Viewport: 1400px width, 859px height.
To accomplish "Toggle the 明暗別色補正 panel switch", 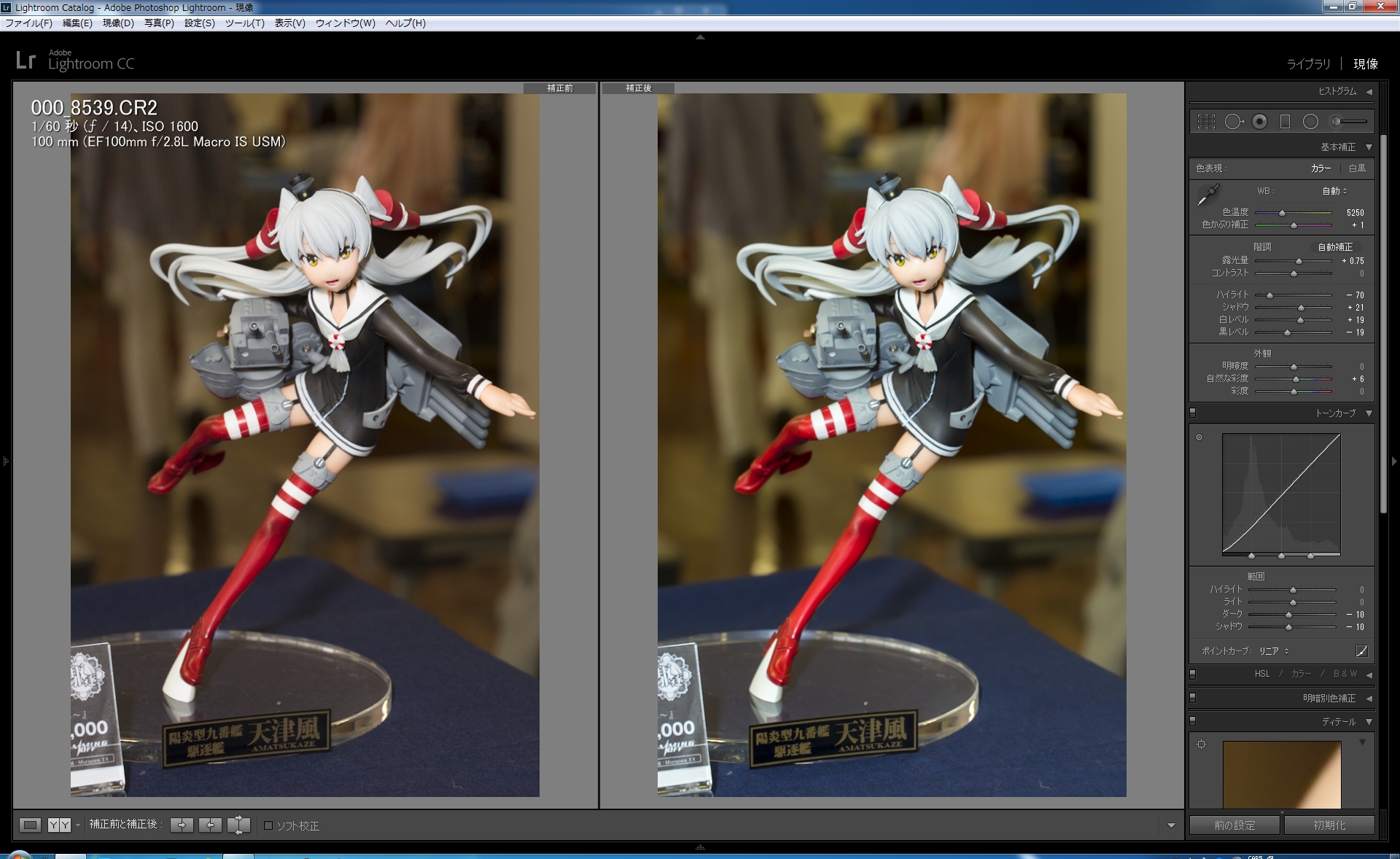I will [x=1193, y=698].
